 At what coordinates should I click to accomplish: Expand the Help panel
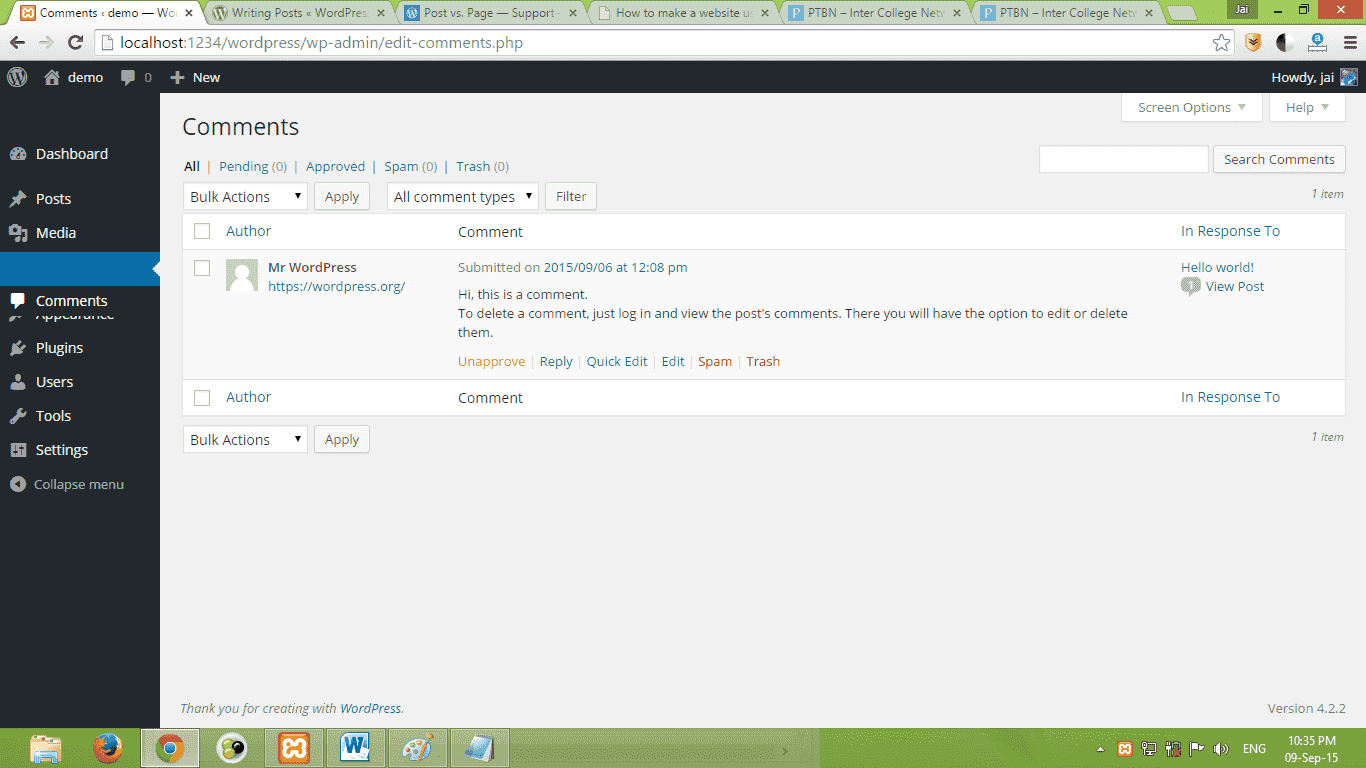1307,107
